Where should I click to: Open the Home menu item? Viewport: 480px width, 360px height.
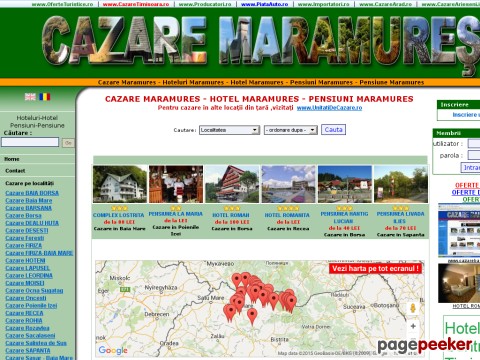point(12,159)
